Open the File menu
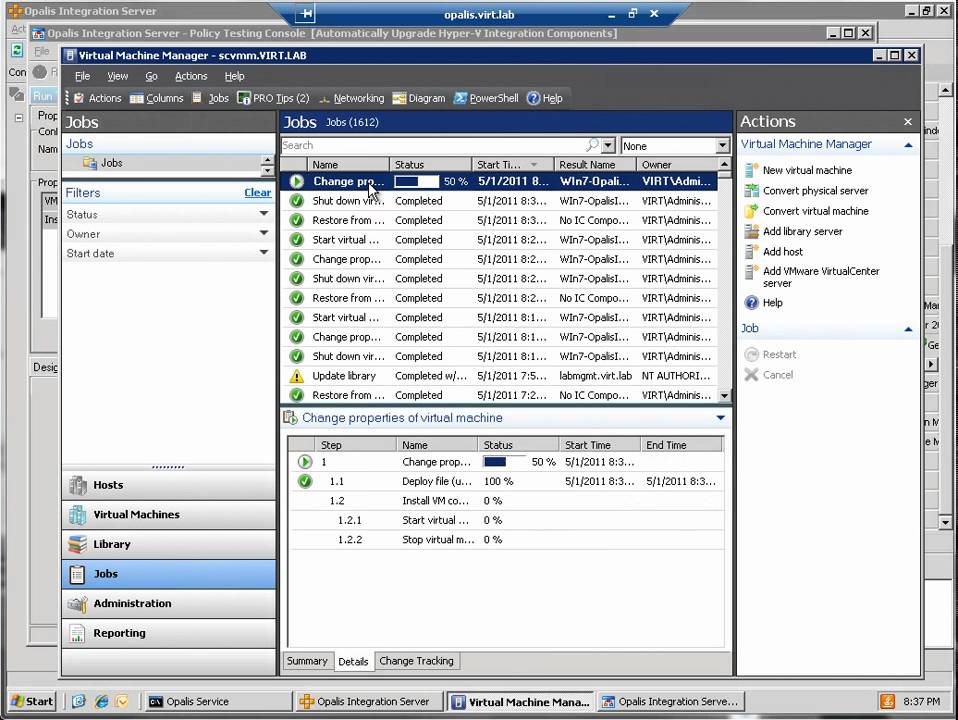This screenshot has height=720, width=958. [82, 76]
